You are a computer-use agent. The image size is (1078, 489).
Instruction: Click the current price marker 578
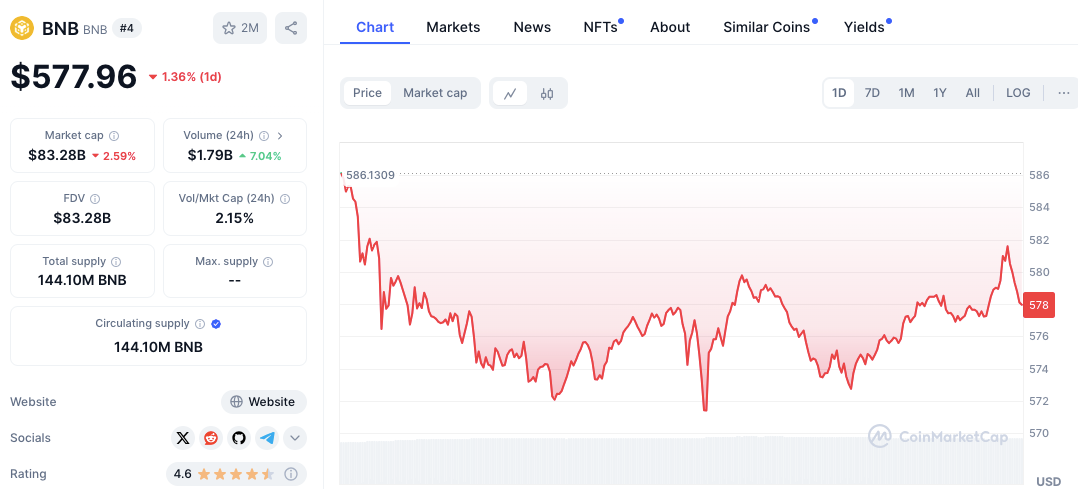point(1039,305)
